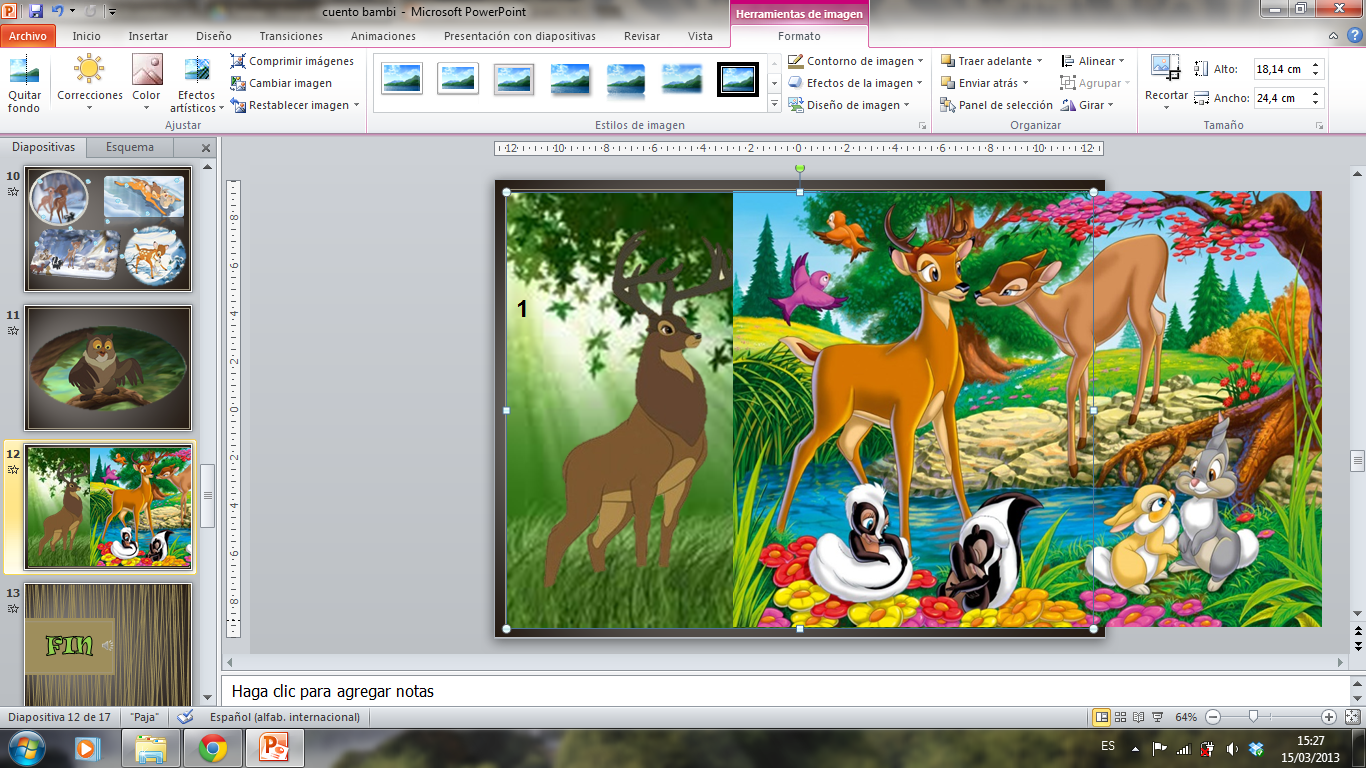Switch to Esquema pane tab
This screenshot has height=768, width=1366.
[x=130, y=147]
